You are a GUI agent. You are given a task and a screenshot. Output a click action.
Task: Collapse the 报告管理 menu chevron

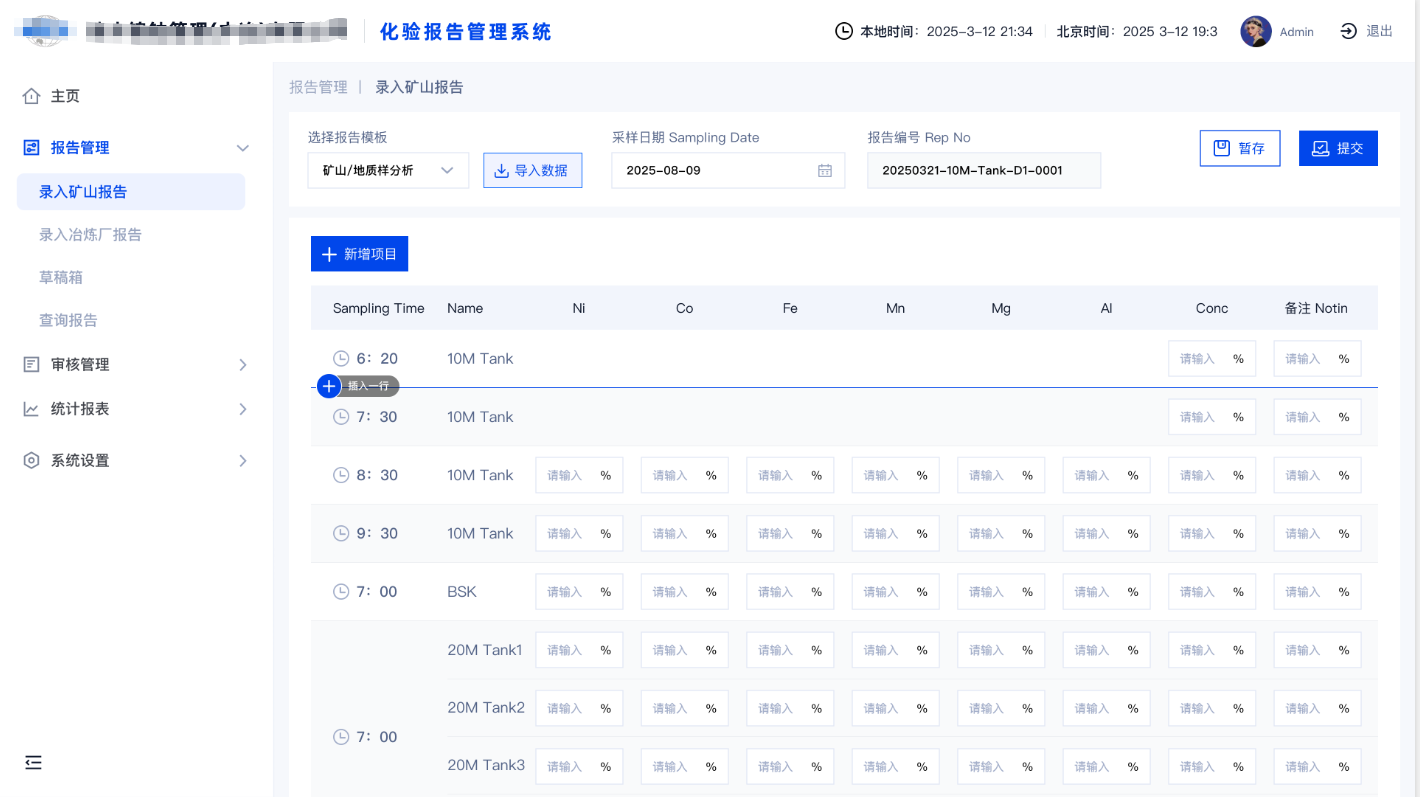(242, 148)
